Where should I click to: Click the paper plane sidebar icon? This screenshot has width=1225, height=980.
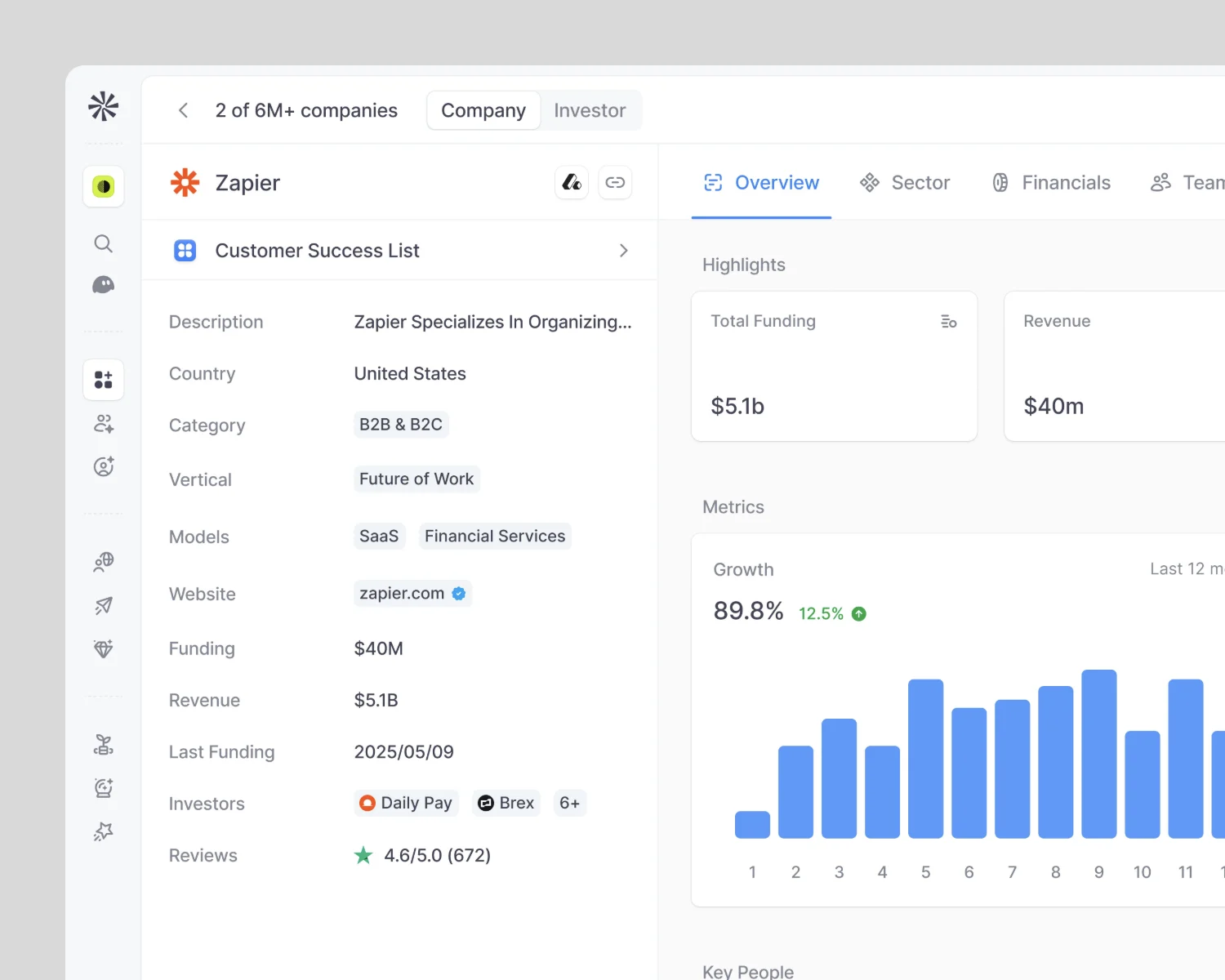coord(104,605)
